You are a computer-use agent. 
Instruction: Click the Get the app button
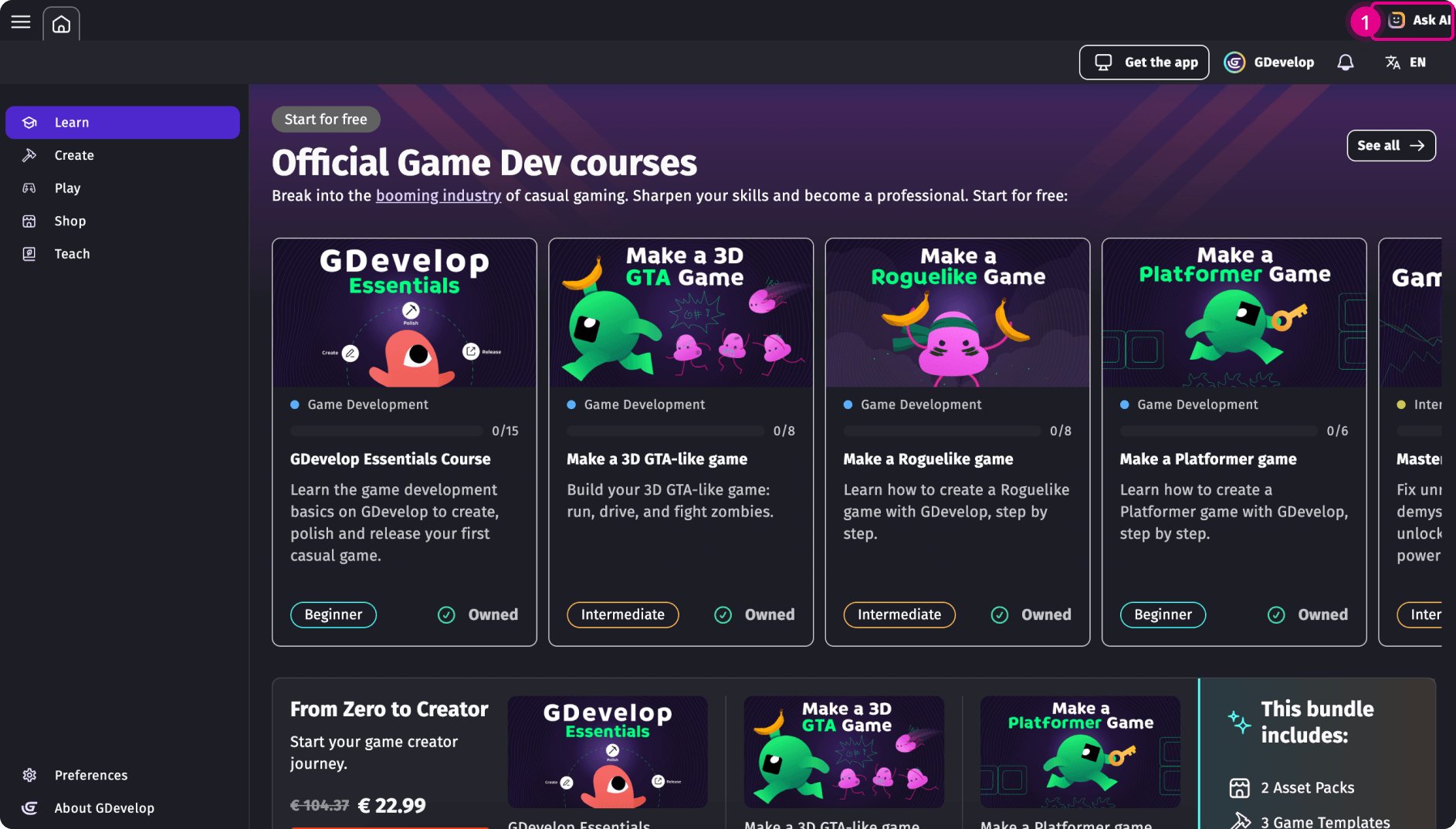(x=1144, y=63)
